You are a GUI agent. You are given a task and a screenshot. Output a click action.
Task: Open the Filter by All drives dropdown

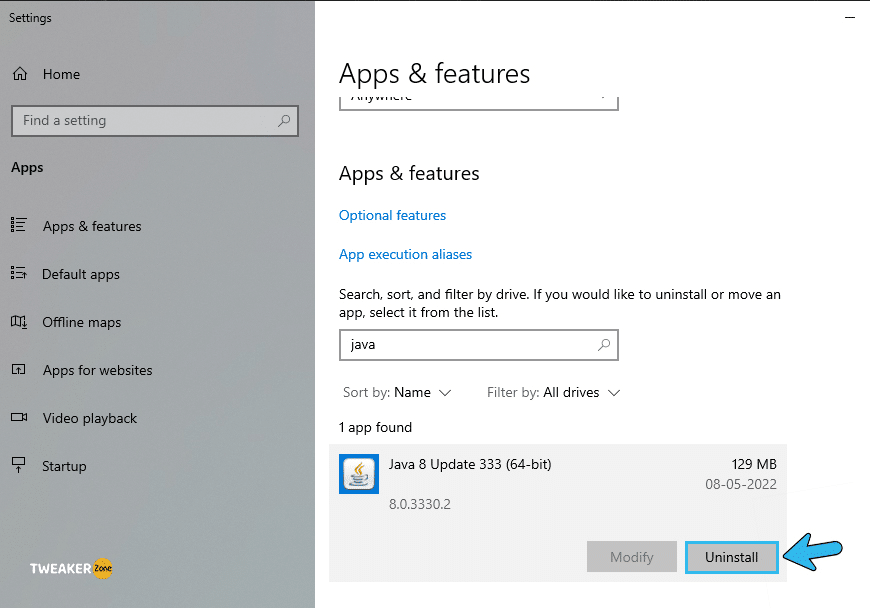click(x=553, y=393)
